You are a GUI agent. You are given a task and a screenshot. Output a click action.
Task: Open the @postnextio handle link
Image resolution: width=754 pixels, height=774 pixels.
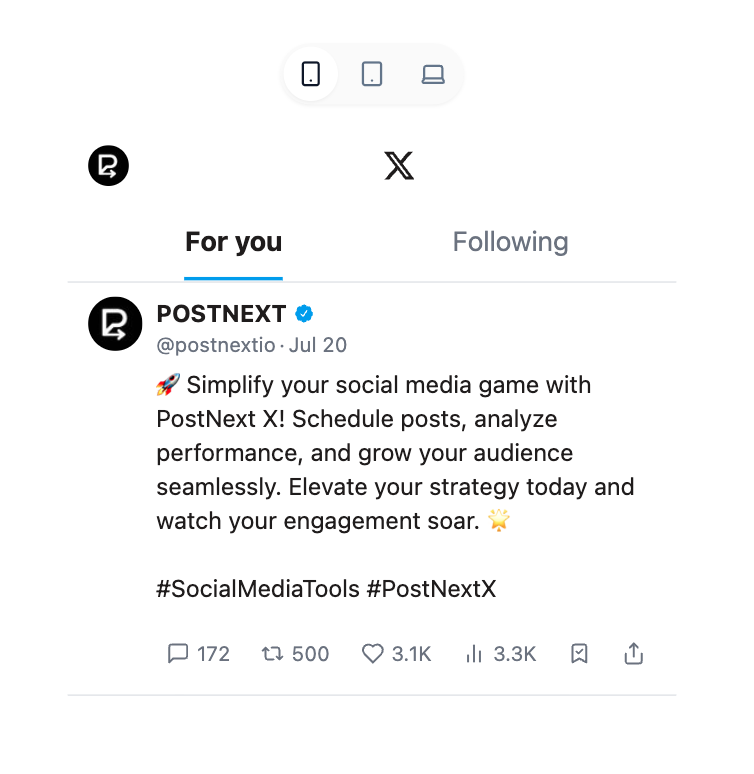click(216, 346)
